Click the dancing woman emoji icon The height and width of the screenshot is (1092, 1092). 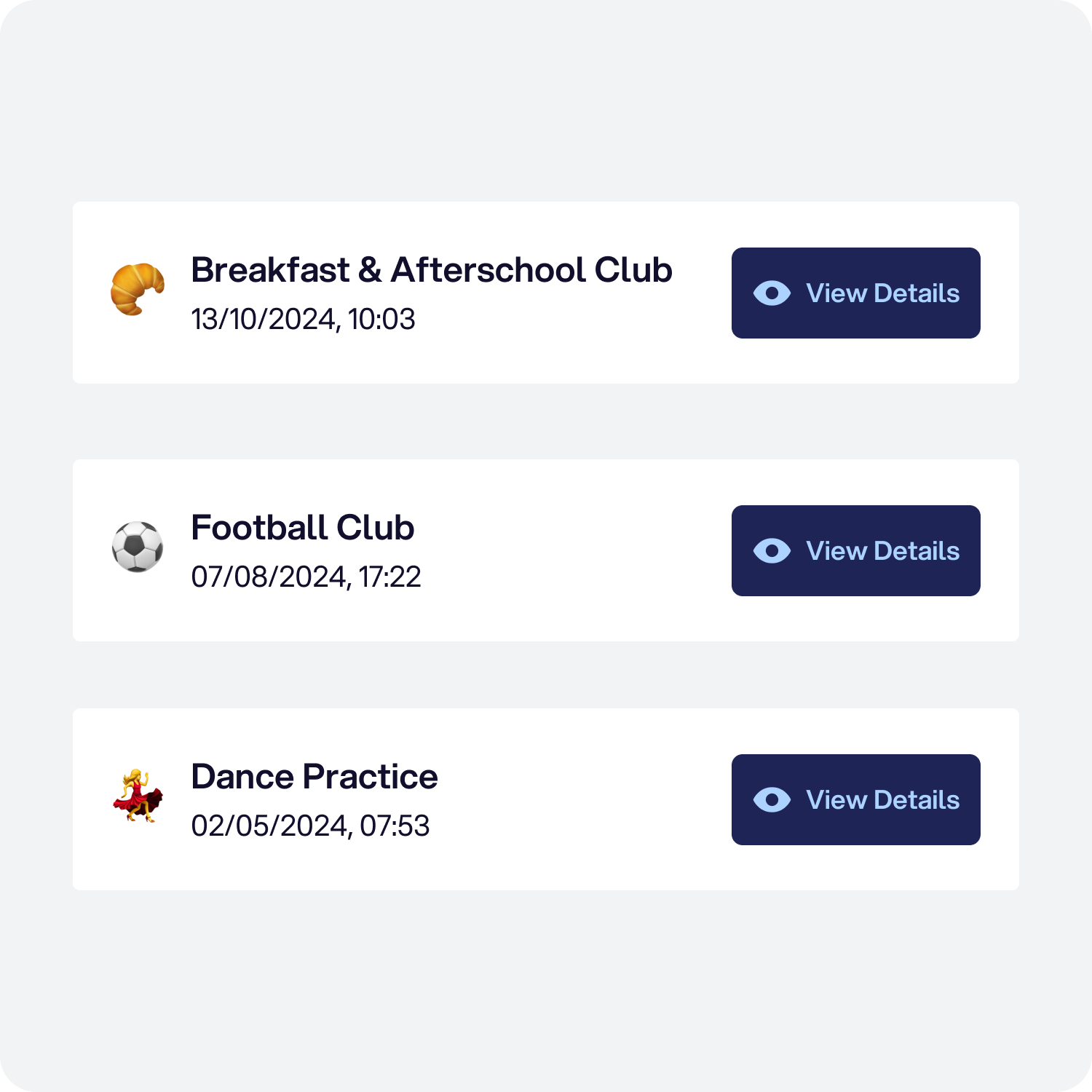(x=138, y=796)
